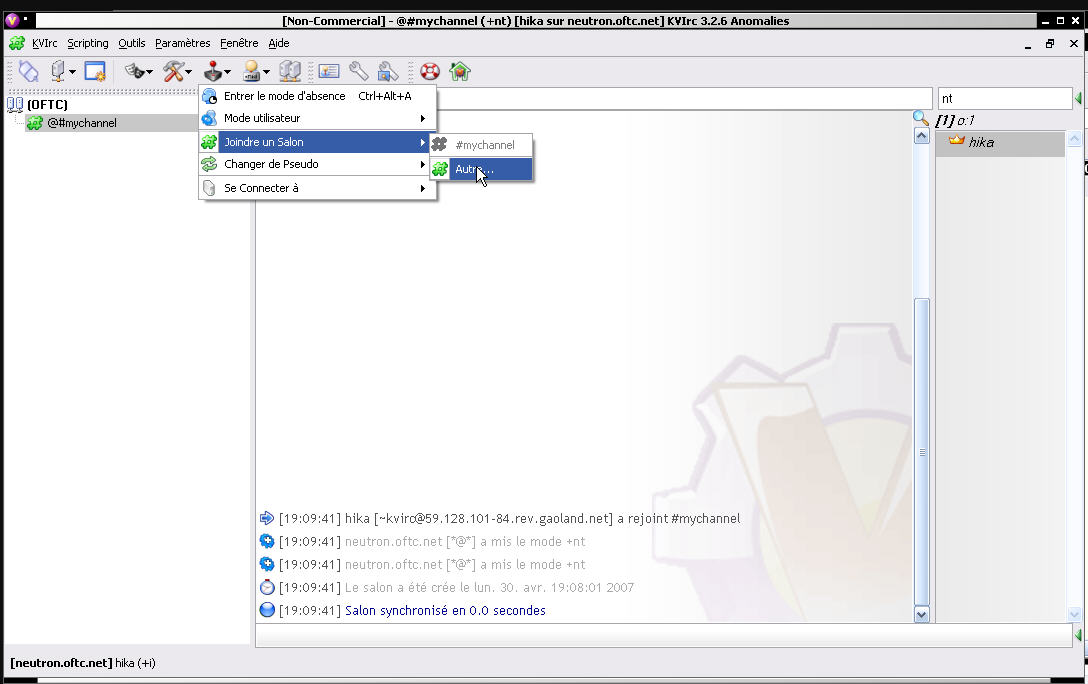The image size is (1088, 684).
Task: Click the message input box
Action: (x=663, y=635)
